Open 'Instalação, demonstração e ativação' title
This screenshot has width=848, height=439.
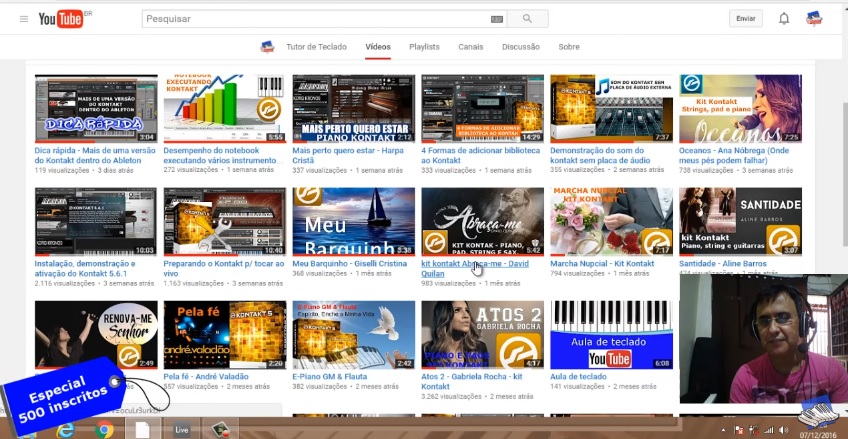click(85, 269)
